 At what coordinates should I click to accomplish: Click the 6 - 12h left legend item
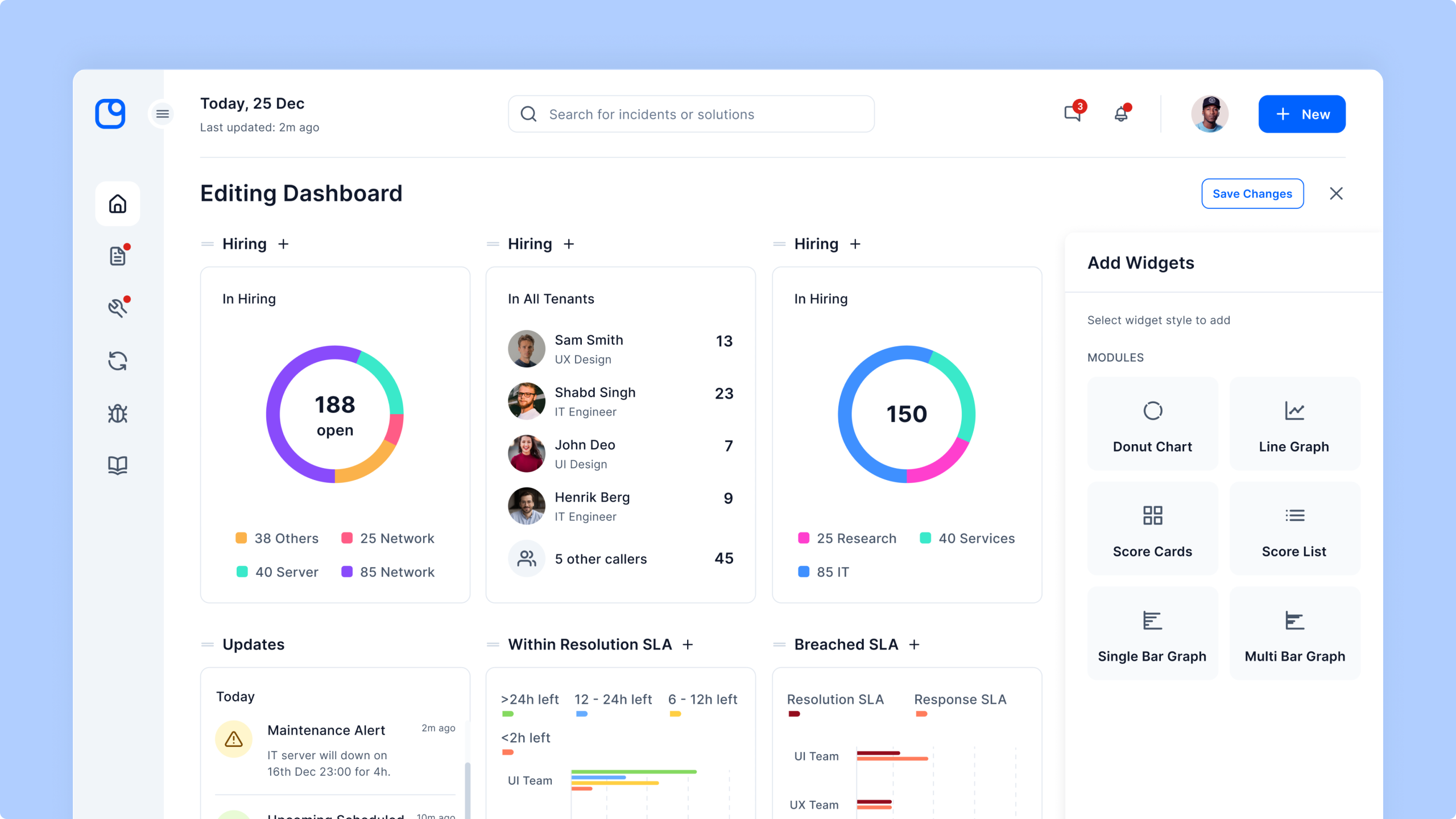tap(703, 705)
